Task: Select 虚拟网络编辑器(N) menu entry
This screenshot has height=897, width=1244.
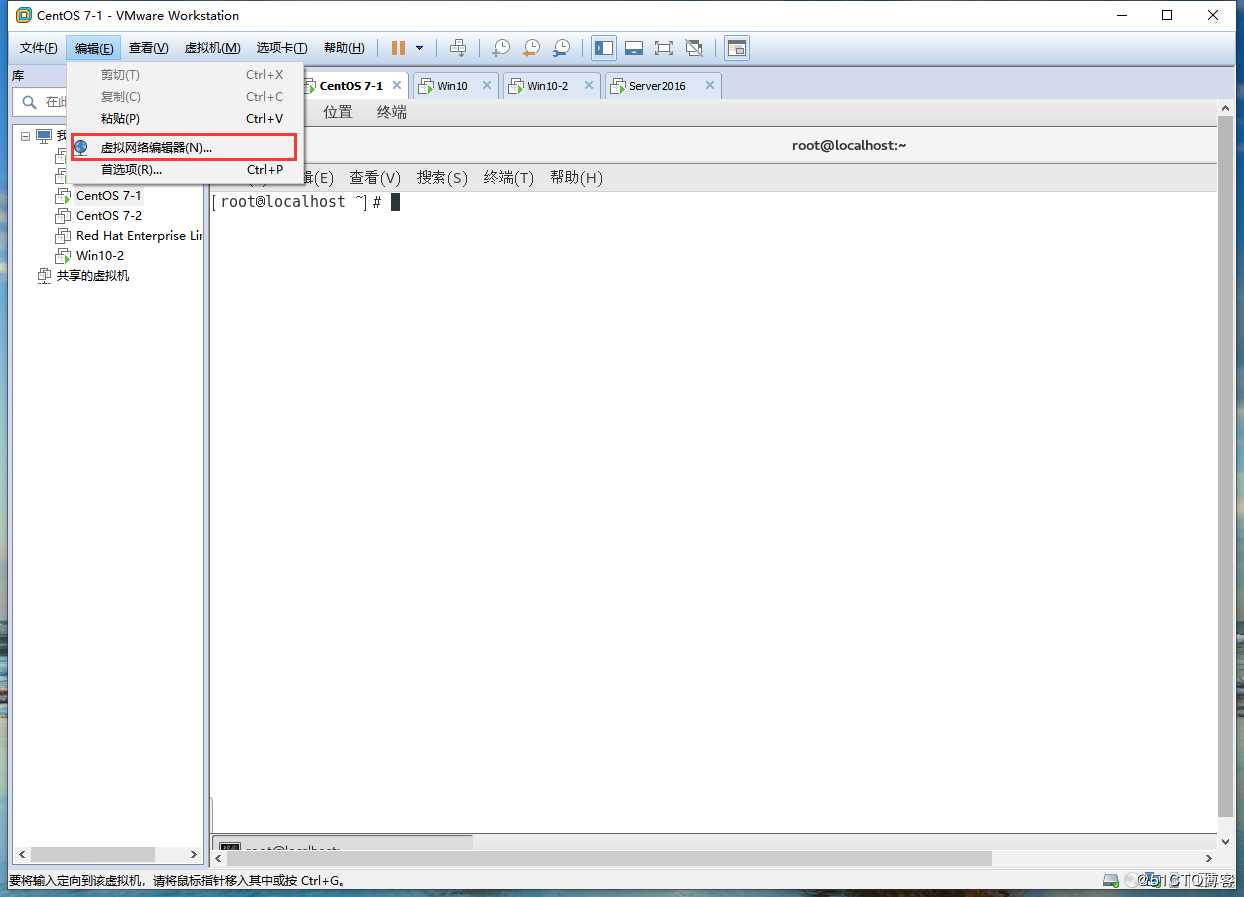Action: [184, 147]
